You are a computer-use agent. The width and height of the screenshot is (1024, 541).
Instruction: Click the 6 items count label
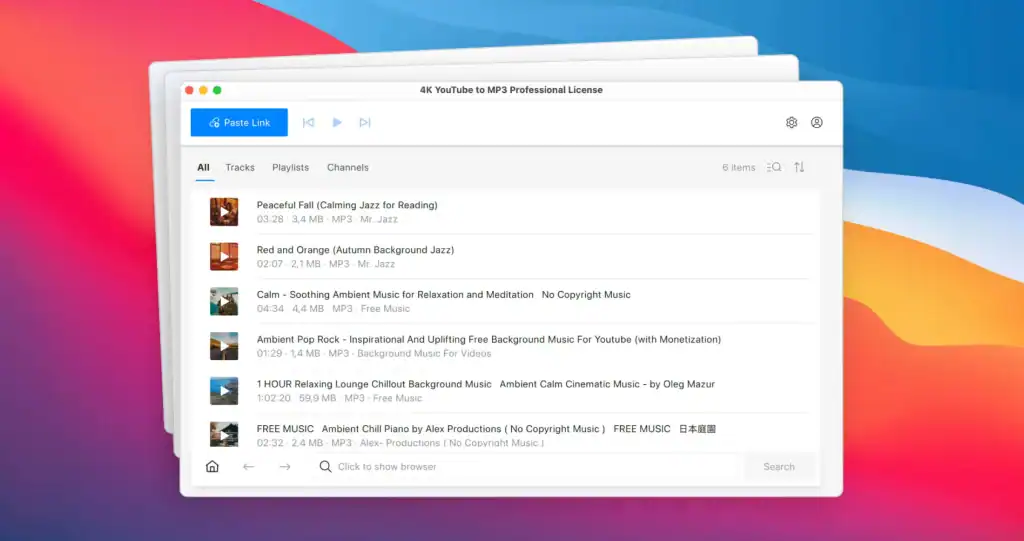739,167
